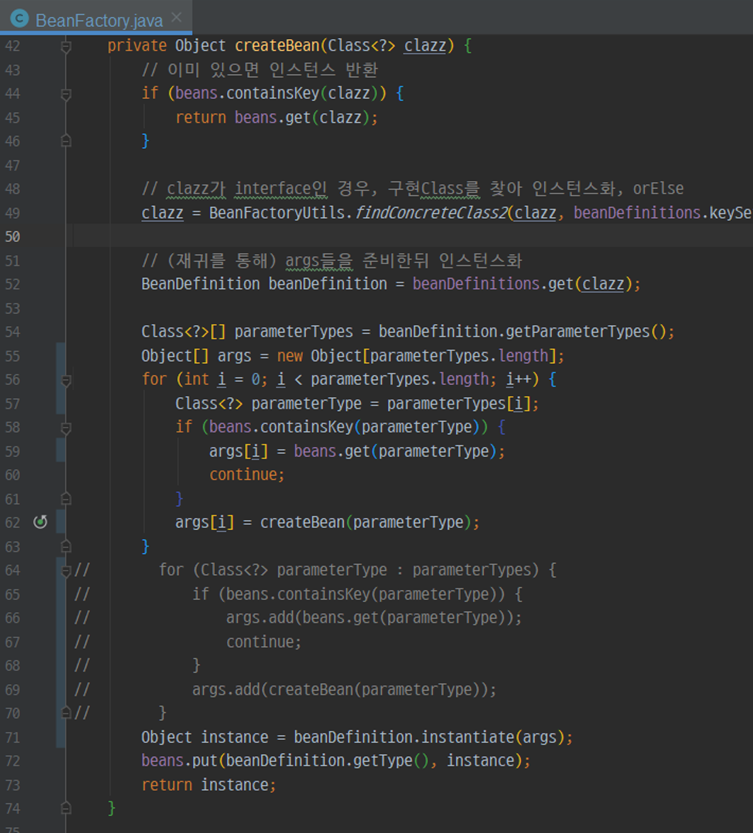Image resolution: width=753 pixels, height=833 pixels.
Task: Click the recursive createBean call on line 62
Action: tap(302, 523)
